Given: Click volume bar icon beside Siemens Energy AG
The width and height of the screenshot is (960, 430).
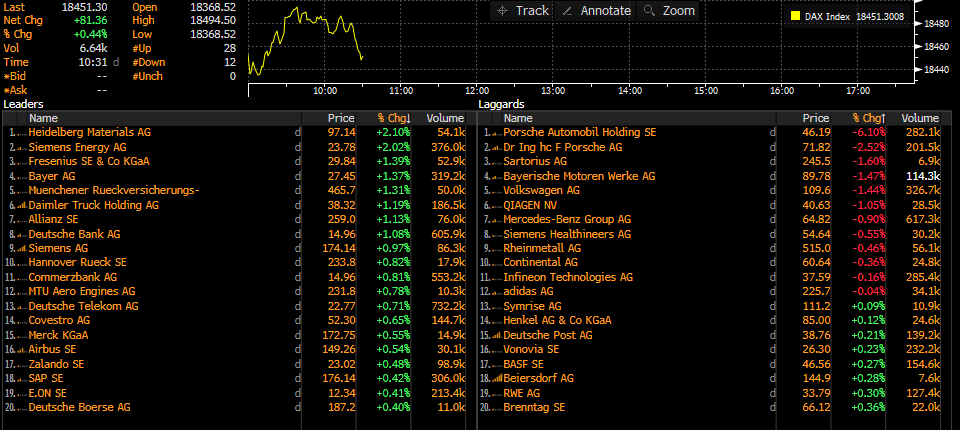Looking at the screenshot, I should pyautogui.click(x=22, y=148).
